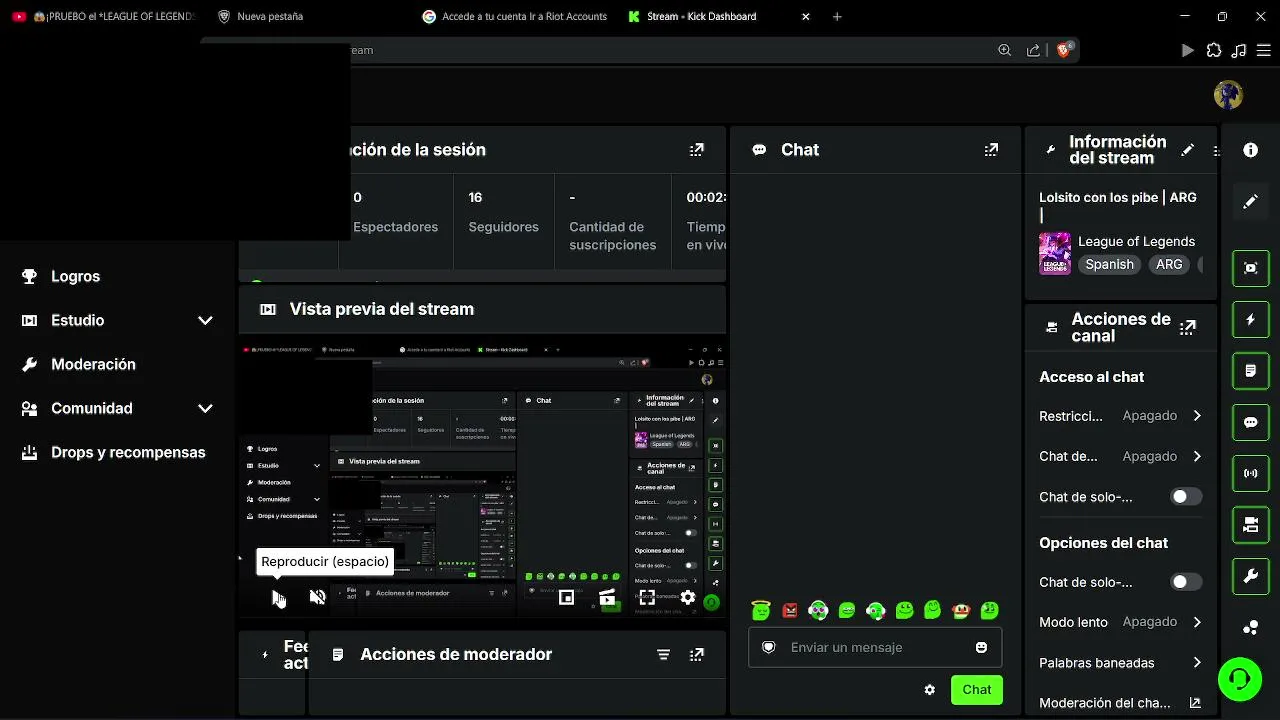This screenshot has width=1280, height=720.
Task: Edit stream info with the pencil icon
Action: click(x=1187, y=150)
